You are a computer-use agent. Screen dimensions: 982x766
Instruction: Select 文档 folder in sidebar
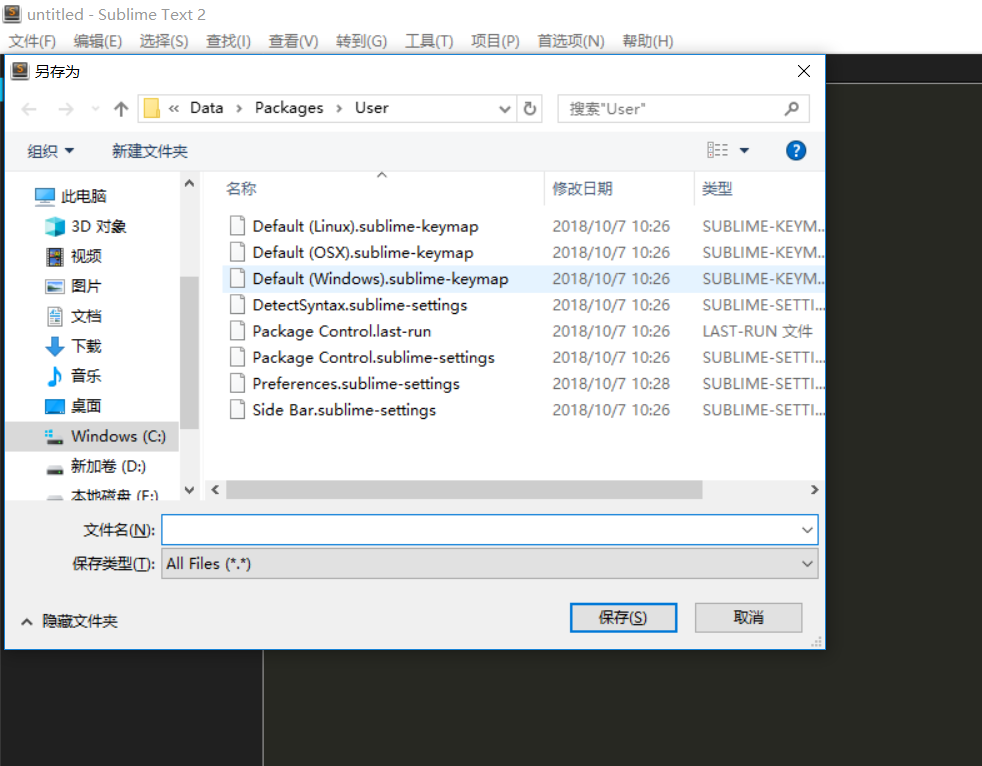(86, 316)
